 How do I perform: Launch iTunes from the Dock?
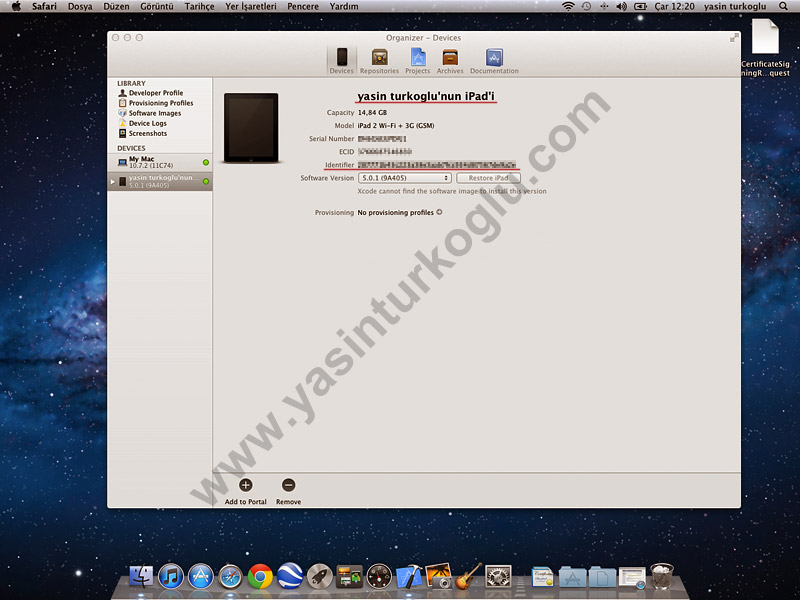(x=171, y=577)
